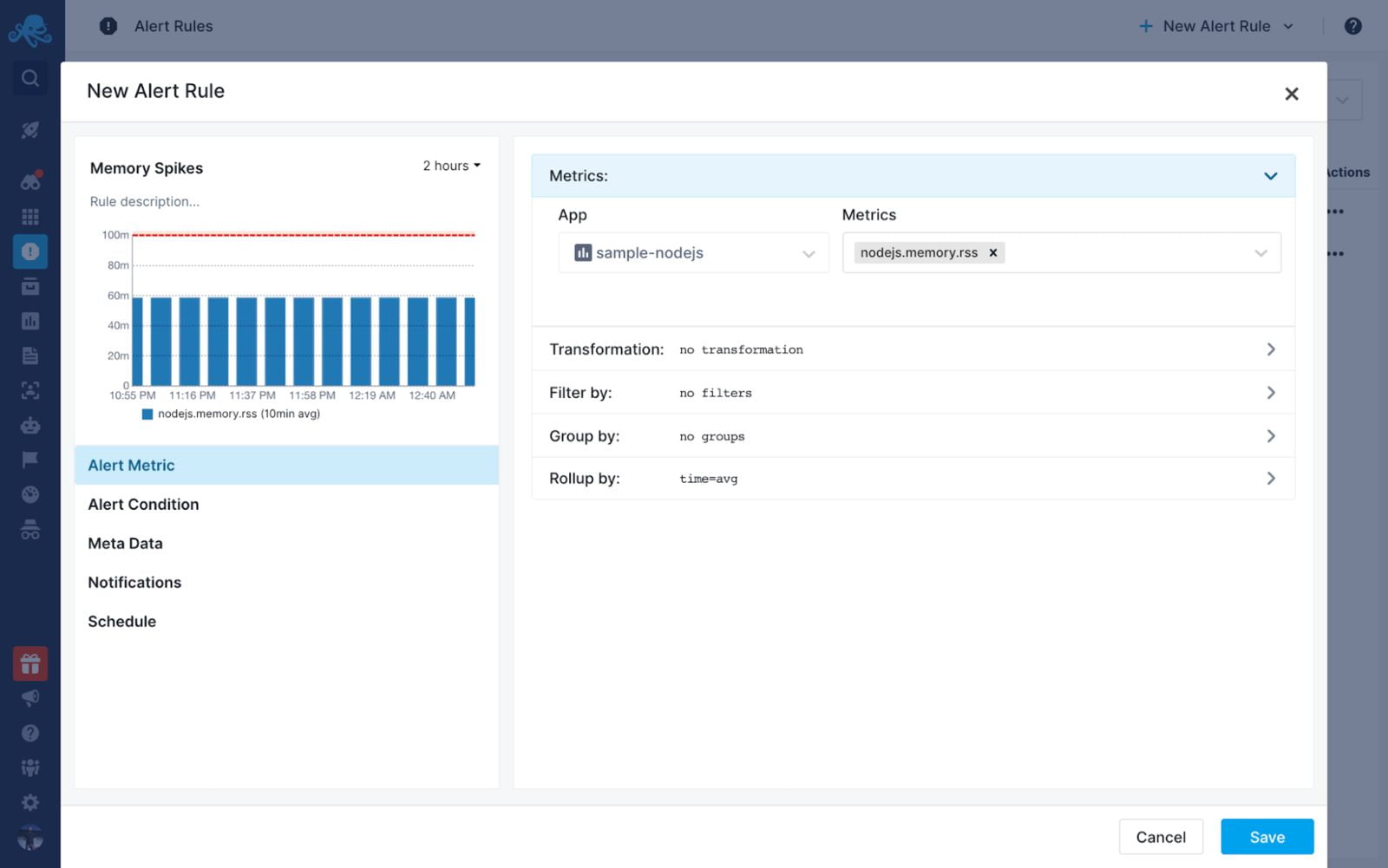Click the robot bot icon in sidebar
This screenshot has width=1388, height=868.
pos(30,425)
